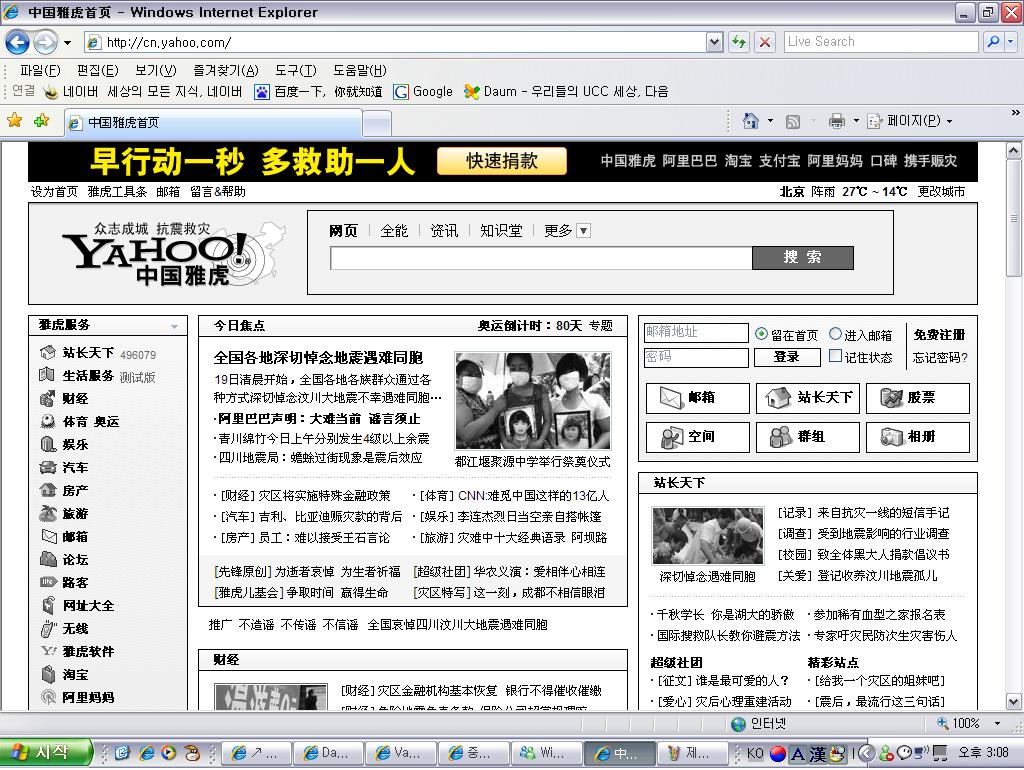
Task: Click the 시작 Start button
Action: [44, 752]
